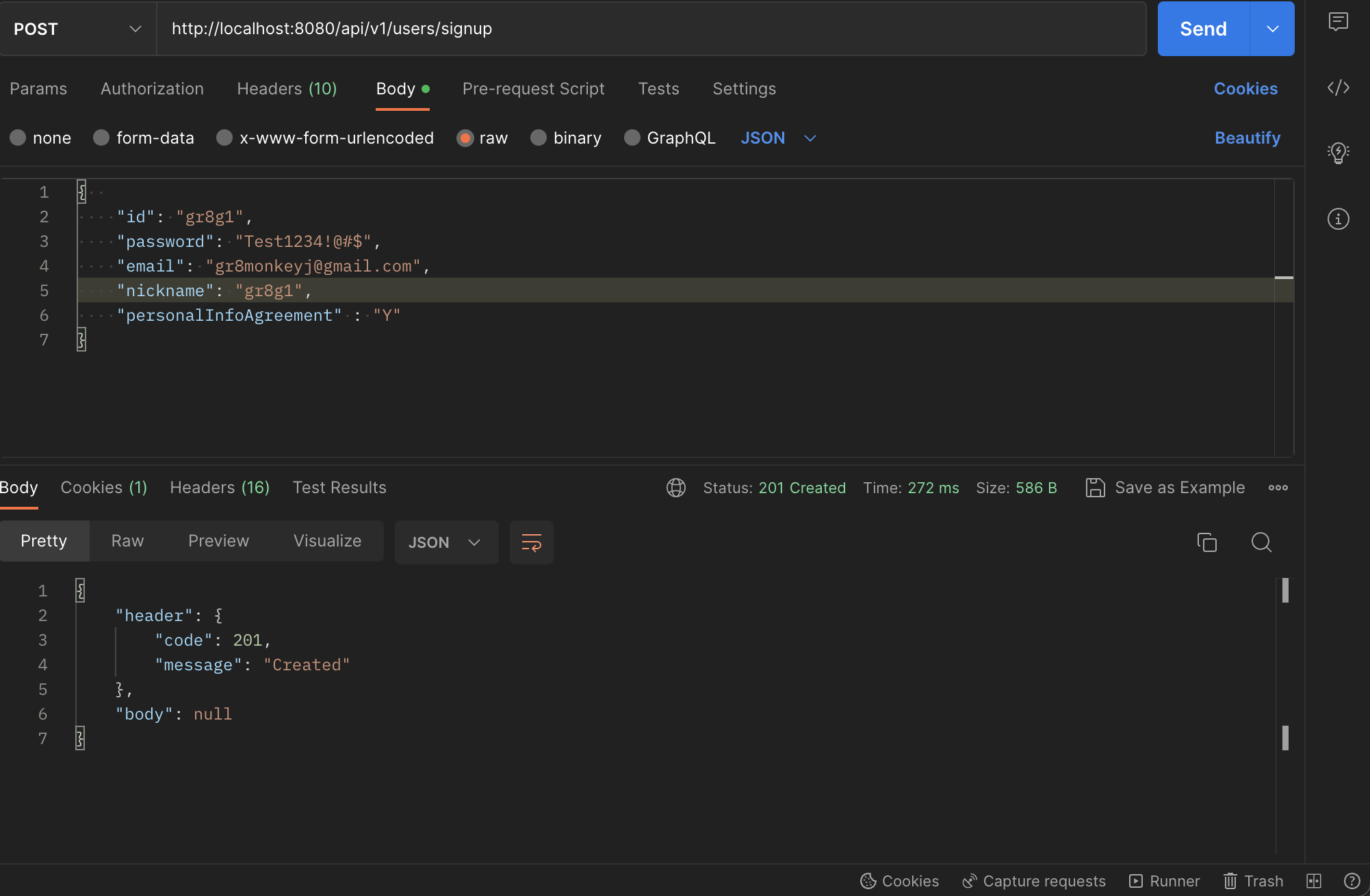The width and height of the screenshot is (1370, 896).
Task: Open the code snippet icon
Action: tap(1338, 88)
